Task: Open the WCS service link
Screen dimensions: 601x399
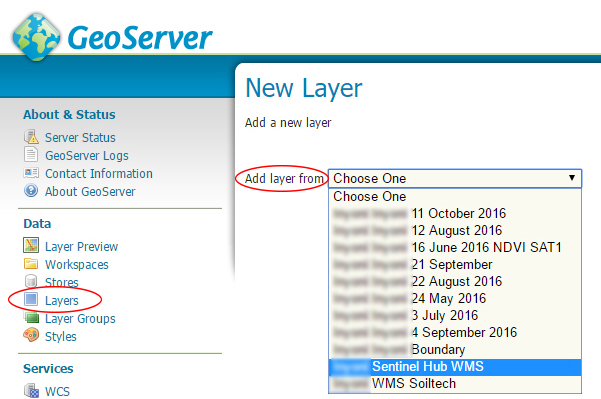Action: point(57,392)
